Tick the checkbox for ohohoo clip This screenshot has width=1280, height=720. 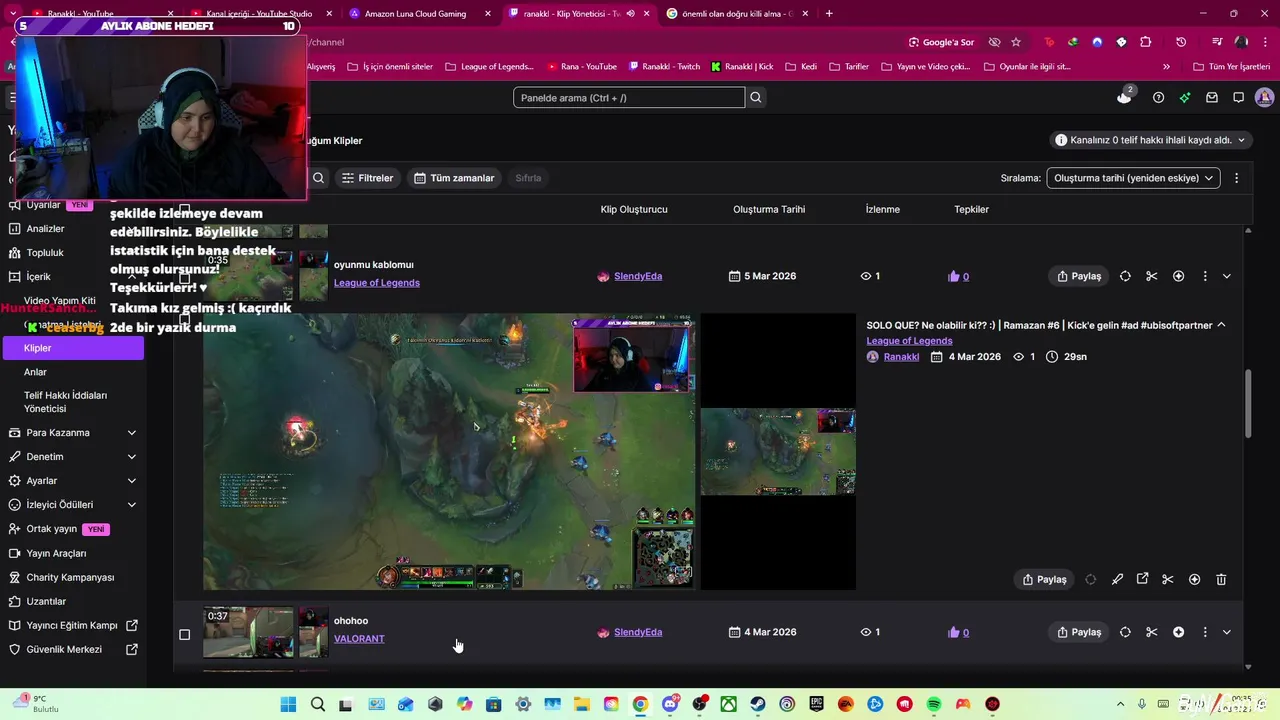(184, 634)
